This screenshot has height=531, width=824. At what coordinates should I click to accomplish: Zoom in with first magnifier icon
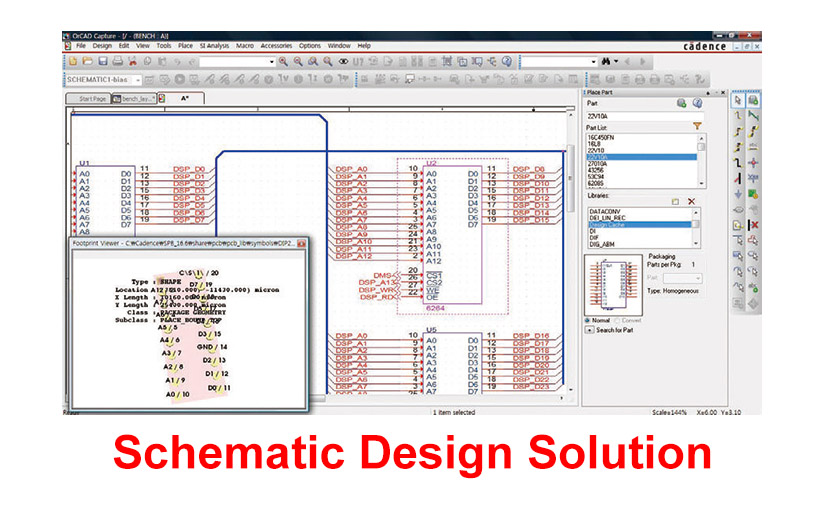click(x=283, y=62)
